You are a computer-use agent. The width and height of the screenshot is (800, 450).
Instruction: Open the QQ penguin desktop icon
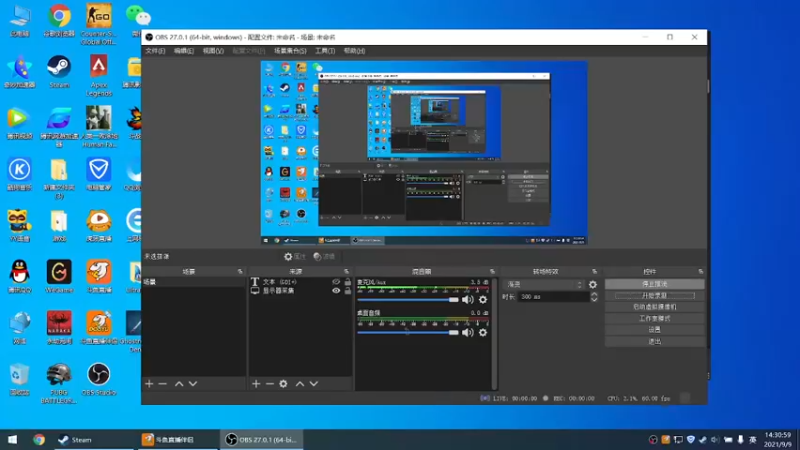(x=19, y=277)
